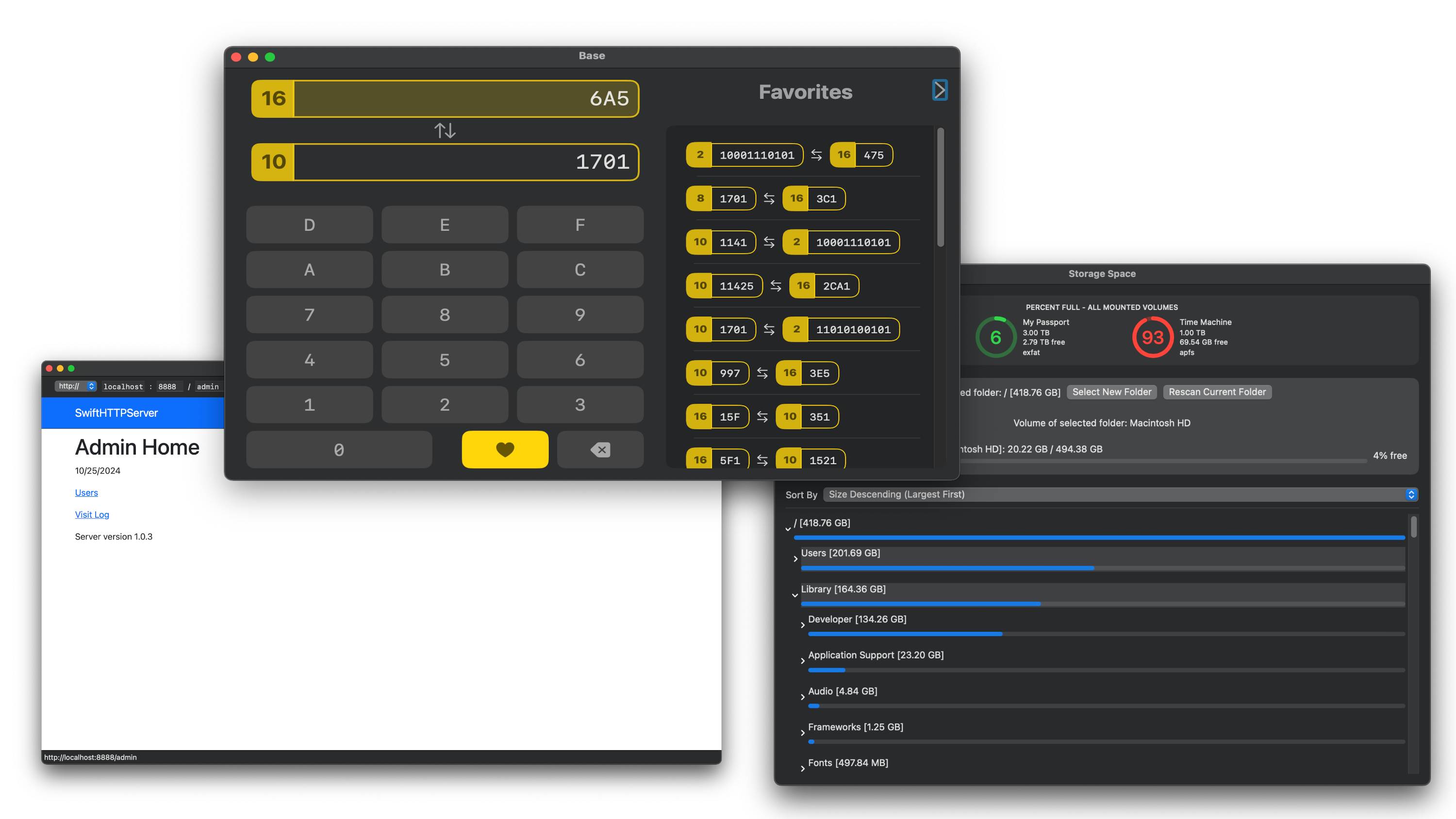The width and height of the screenshot is (1456, 819).
Task: Expand the Audio [4.84 GB] folder
Action: click(x=802, y=696)
